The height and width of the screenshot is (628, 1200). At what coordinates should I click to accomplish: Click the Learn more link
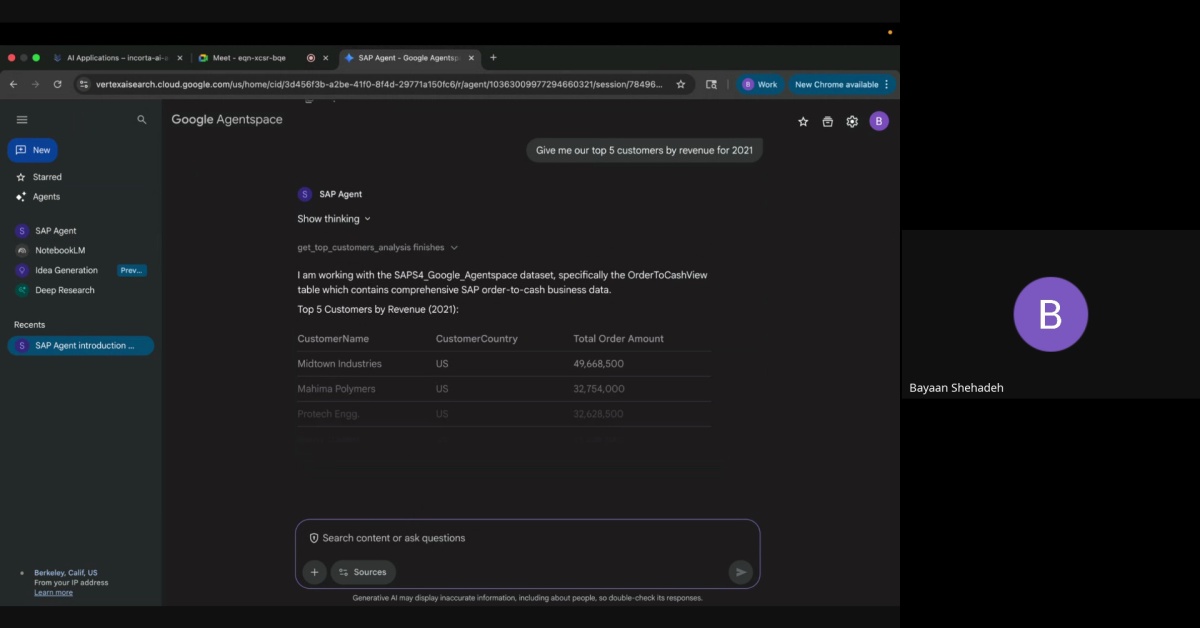[53, 593]
